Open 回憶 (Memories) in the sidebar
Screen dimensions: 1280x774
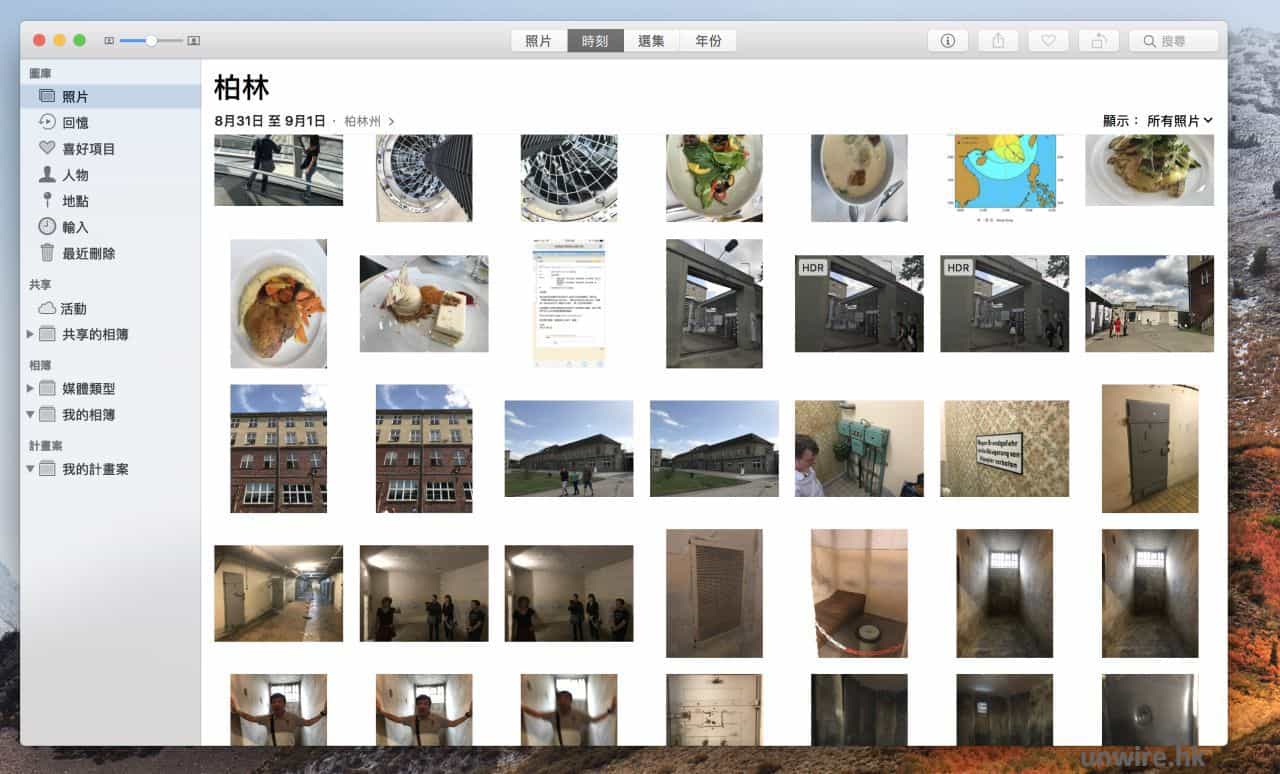pyautogui.click(x=75, y=123)
